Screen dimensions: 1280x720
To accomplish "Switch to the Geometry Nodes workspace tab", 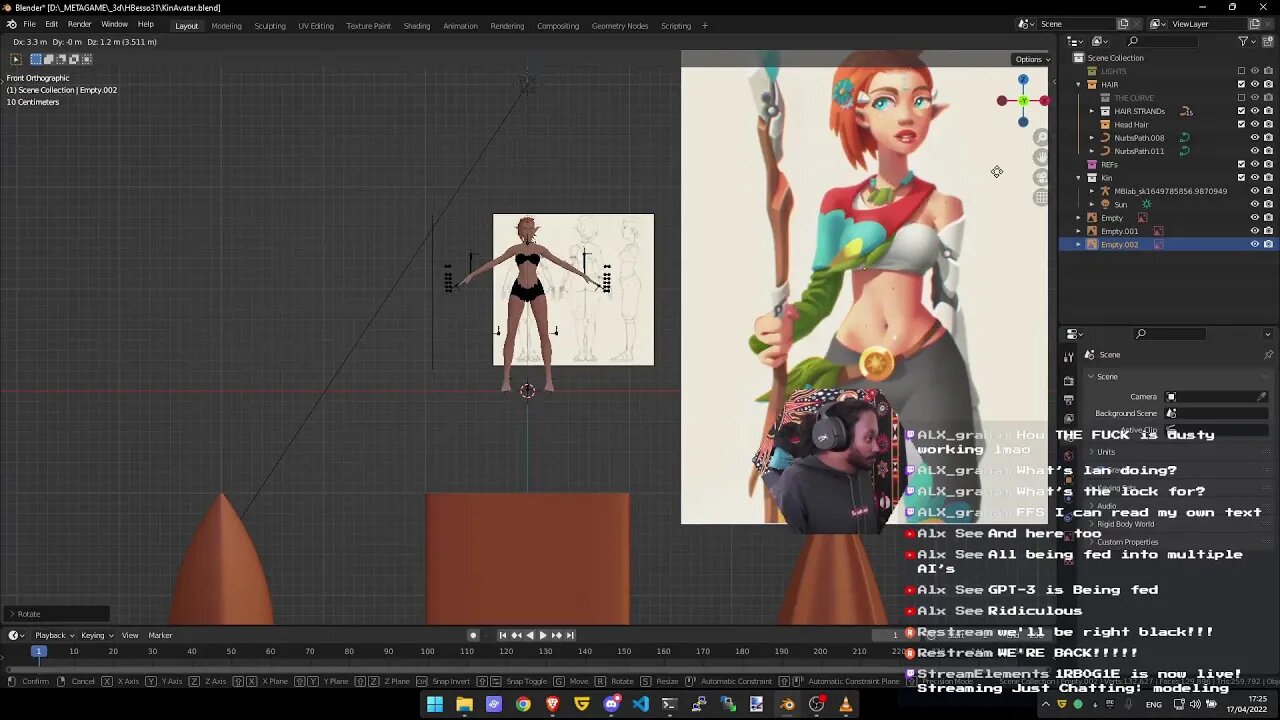I will click(620, 26).
